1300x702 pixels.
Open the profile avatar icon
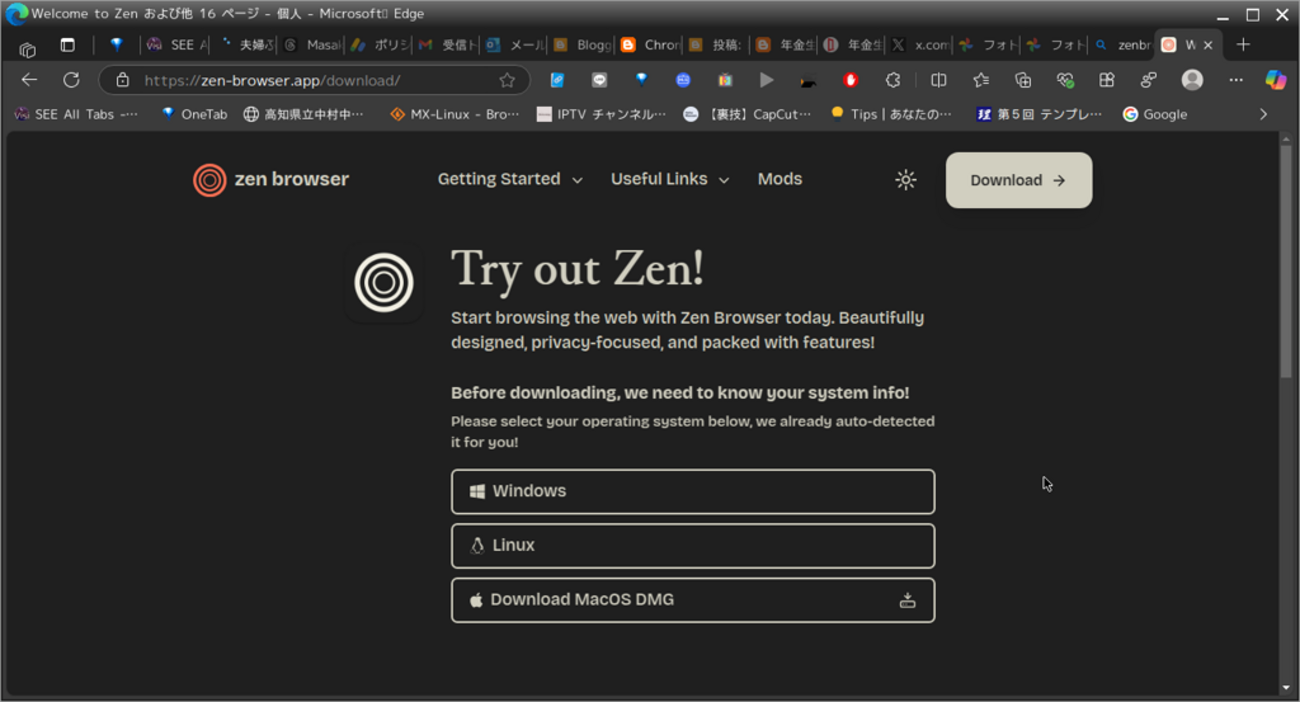coord(1192,80)
